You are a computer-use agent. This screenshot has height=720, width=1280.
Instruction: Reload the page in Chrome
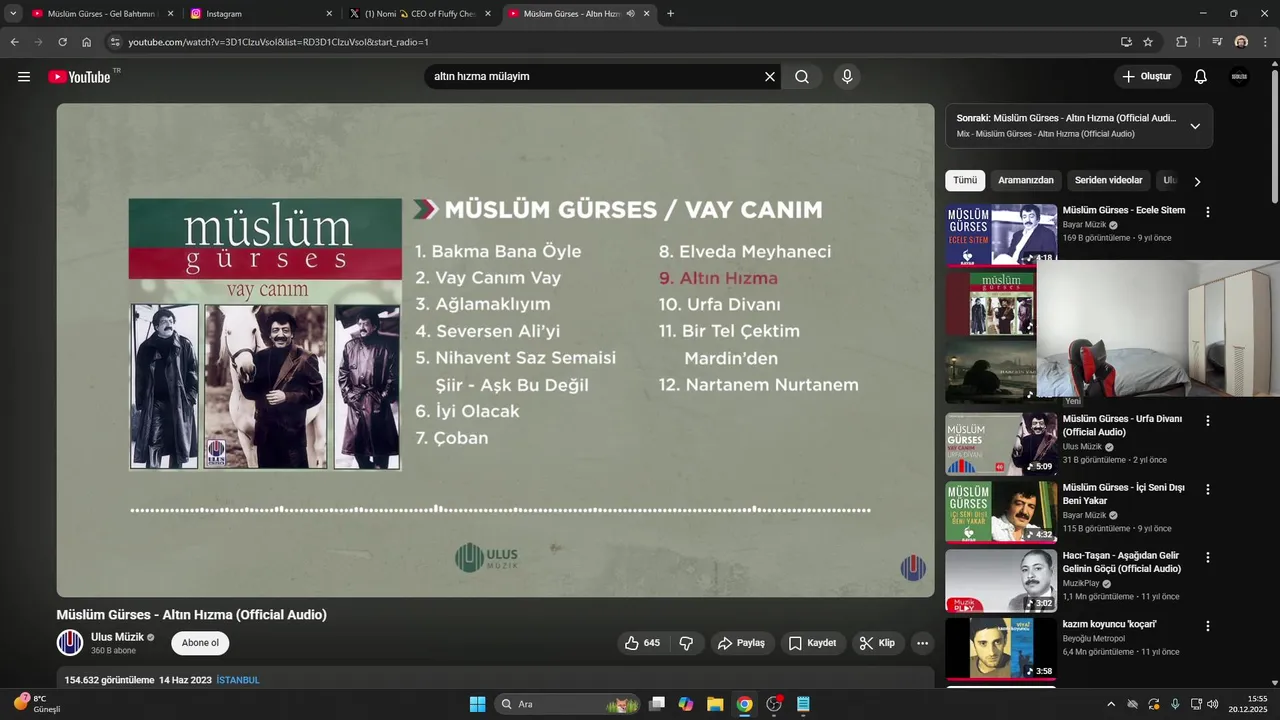62,42
